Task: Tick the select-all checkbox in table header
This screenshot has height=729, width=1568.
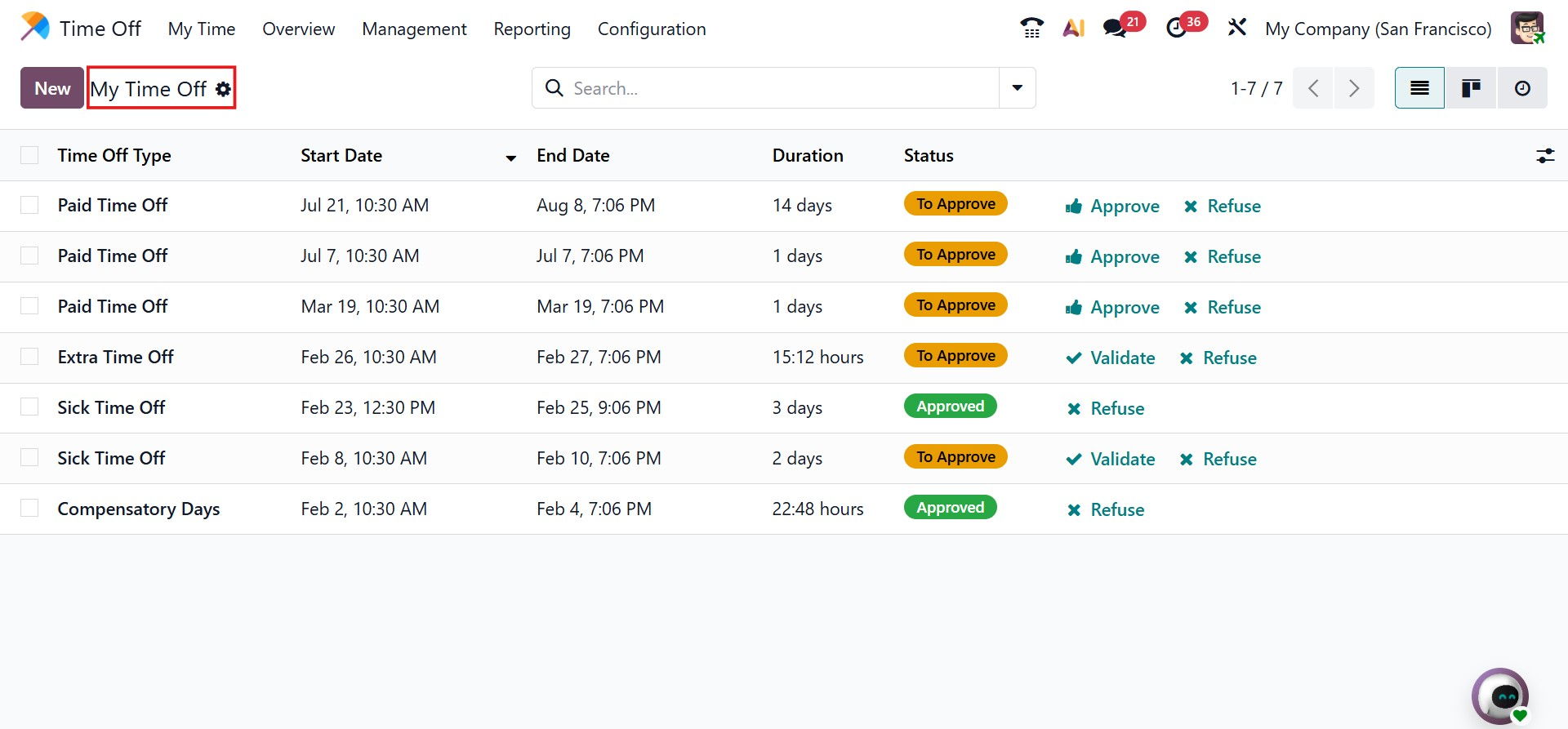Action: 29,156
